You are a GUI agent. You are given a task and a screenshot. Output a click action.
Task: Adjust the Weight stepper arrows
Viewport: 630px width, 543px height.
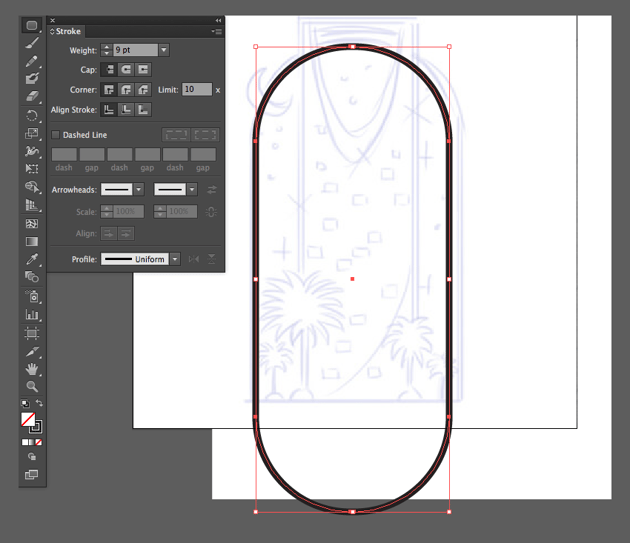click(106, 50)
